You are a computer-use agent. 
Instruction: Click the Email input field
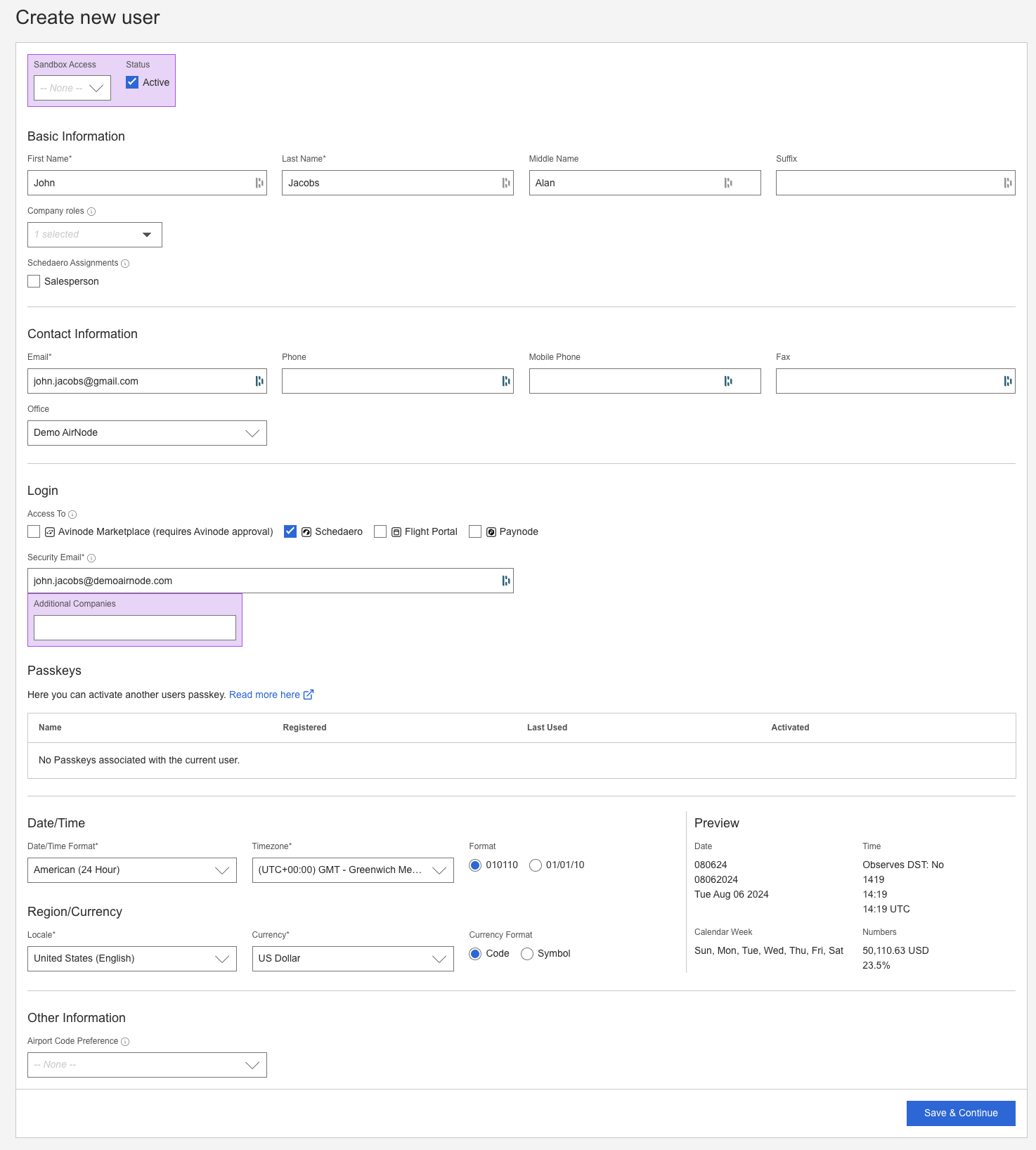(x=147, y=381)
